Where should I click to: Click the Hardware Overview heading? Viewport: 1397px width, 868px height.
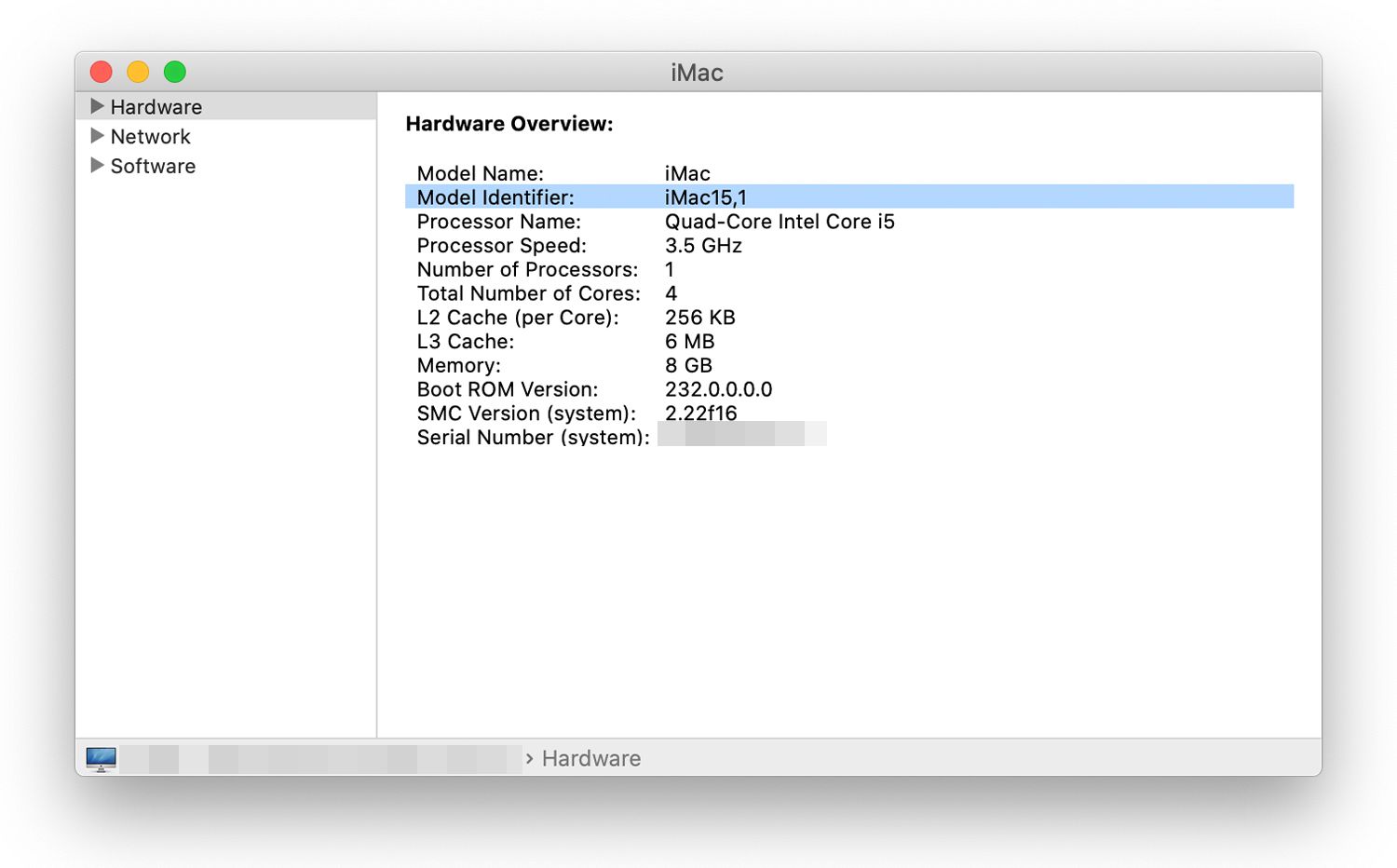tap(509, 124)
